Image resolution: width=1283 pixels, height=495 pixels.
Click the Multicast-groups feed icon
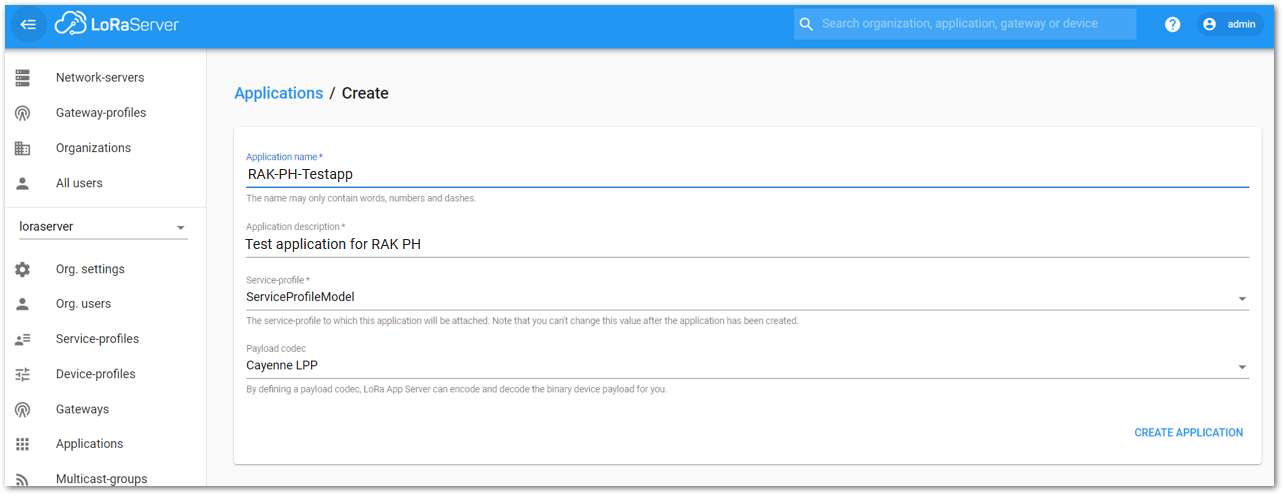23,479
